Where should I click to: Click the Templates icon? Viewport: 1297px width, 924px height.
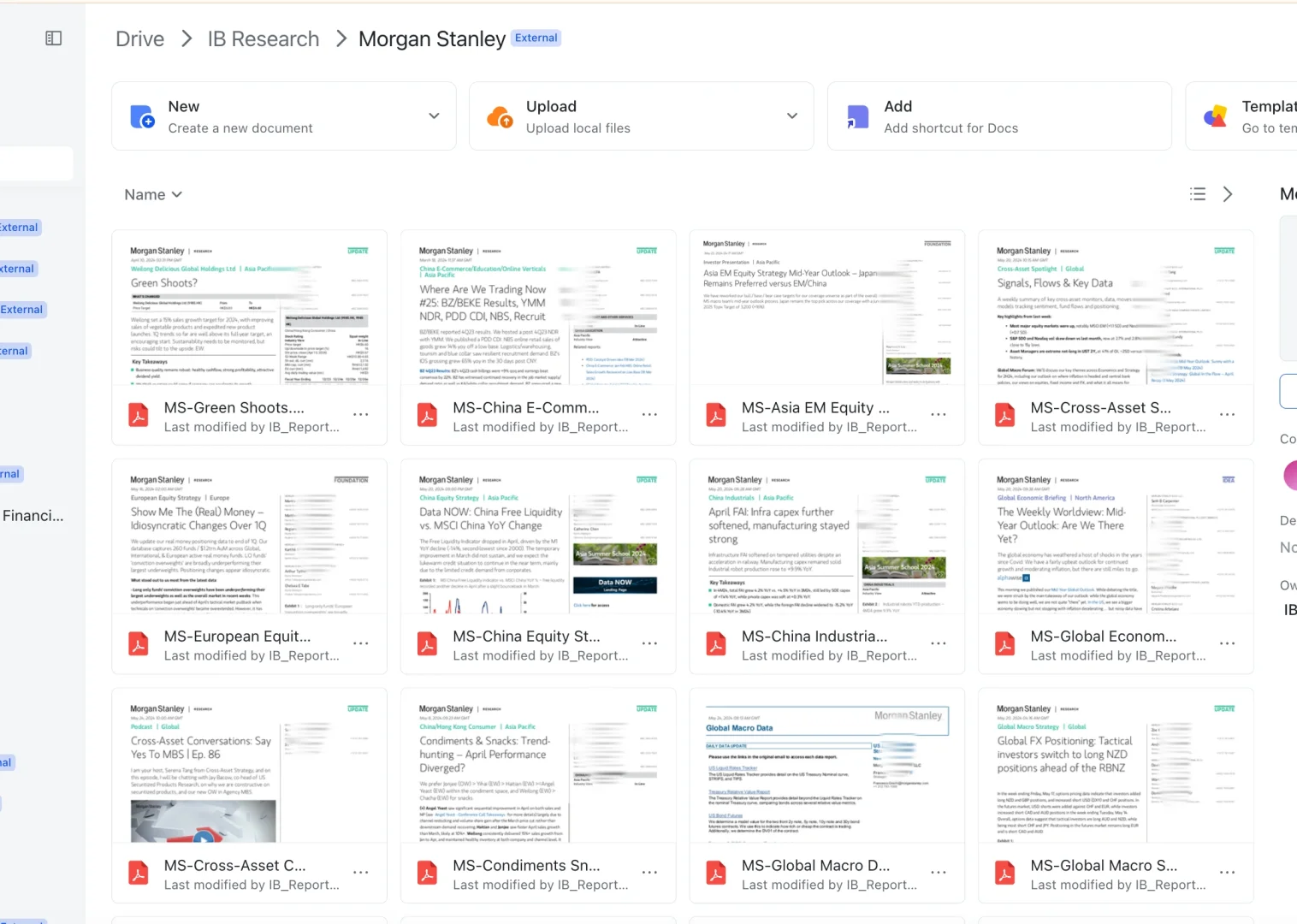1215,116
